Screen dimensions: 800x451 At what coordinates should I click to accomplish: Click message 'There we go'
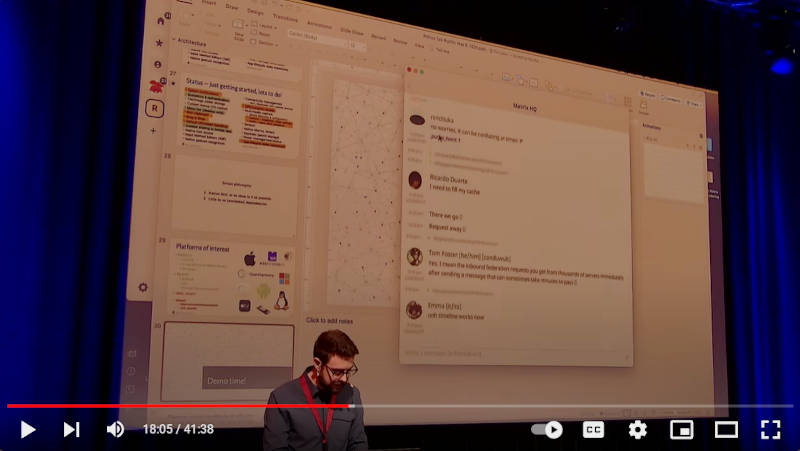(x=445, y=216)
